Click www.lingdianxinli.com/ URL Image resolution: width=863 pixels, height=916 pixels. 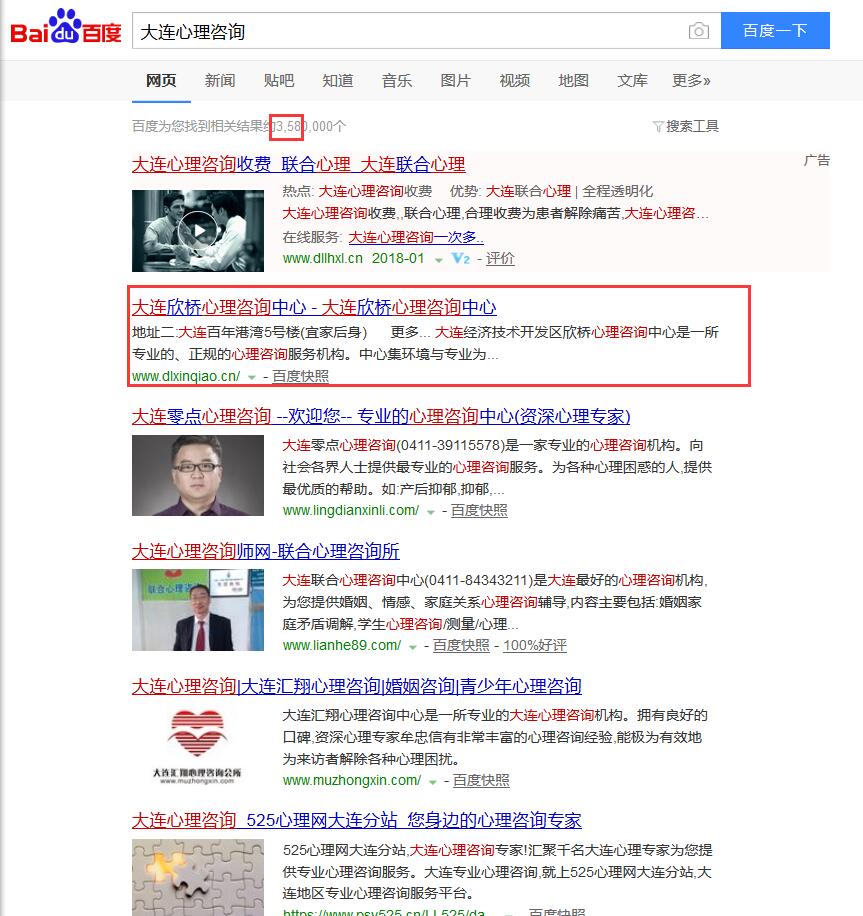click(351, 510)
